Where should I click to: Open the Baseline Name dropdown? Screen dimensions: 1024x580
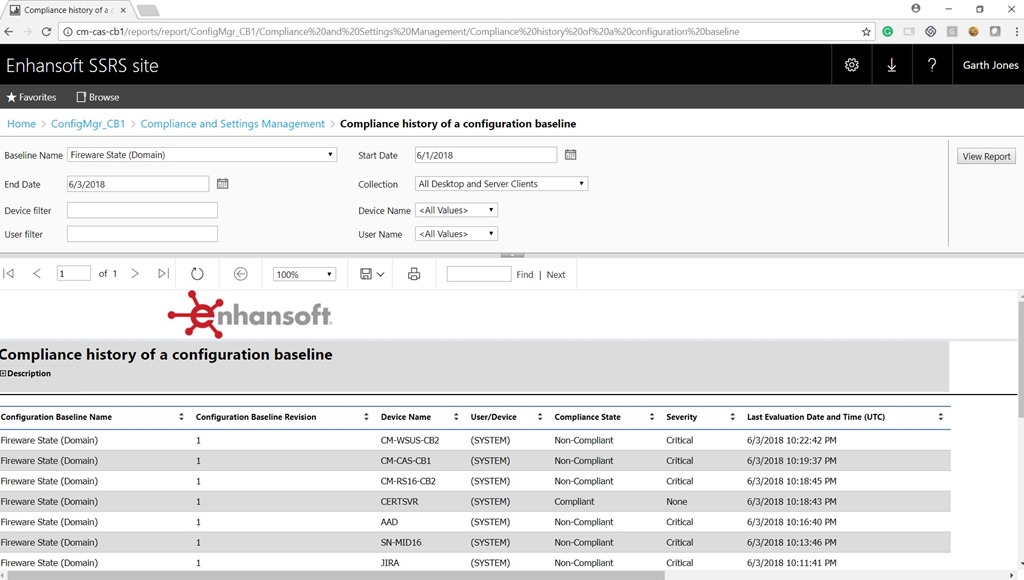point(202,155)
